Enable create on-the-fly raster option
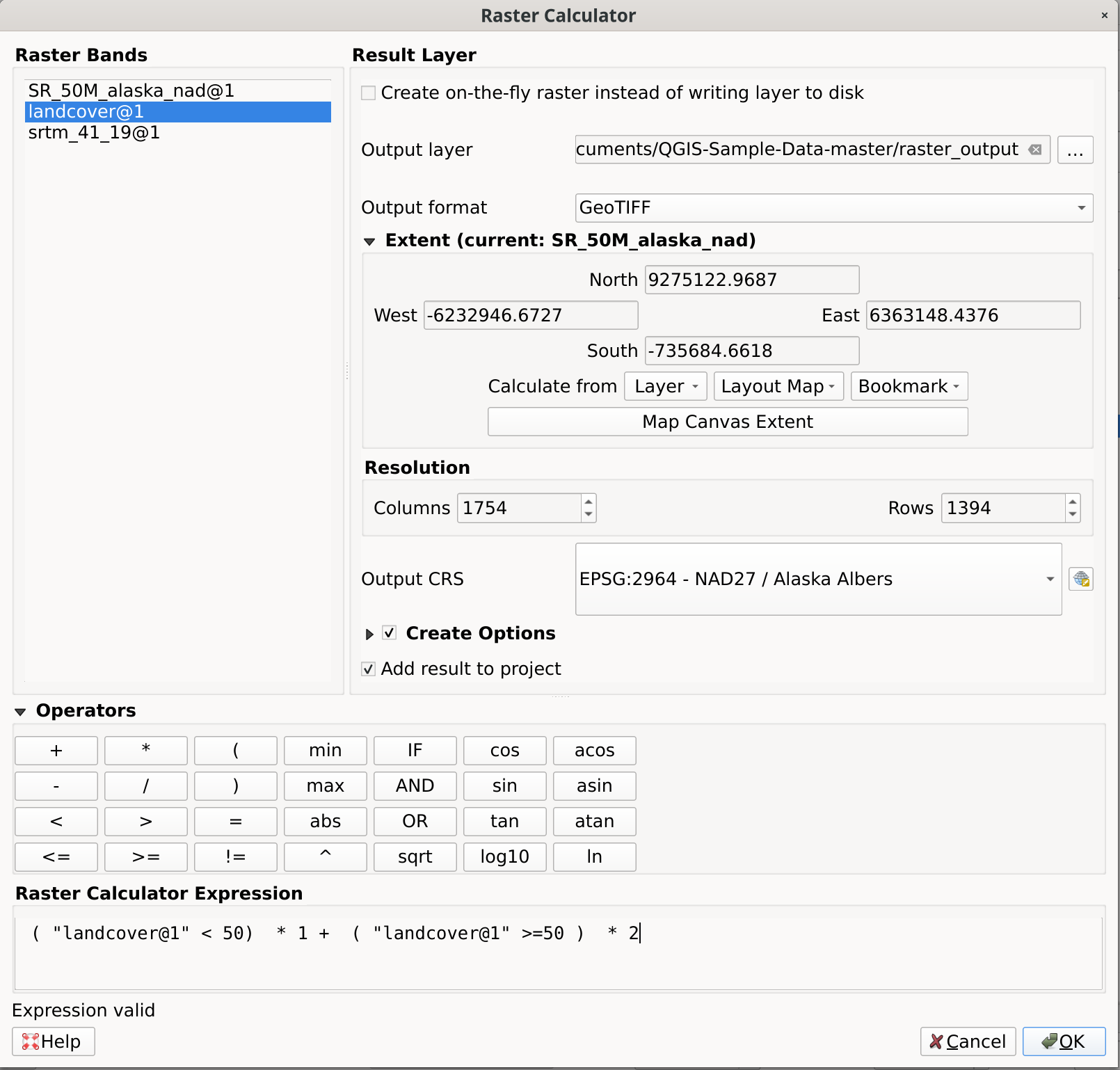 point(368,93)
